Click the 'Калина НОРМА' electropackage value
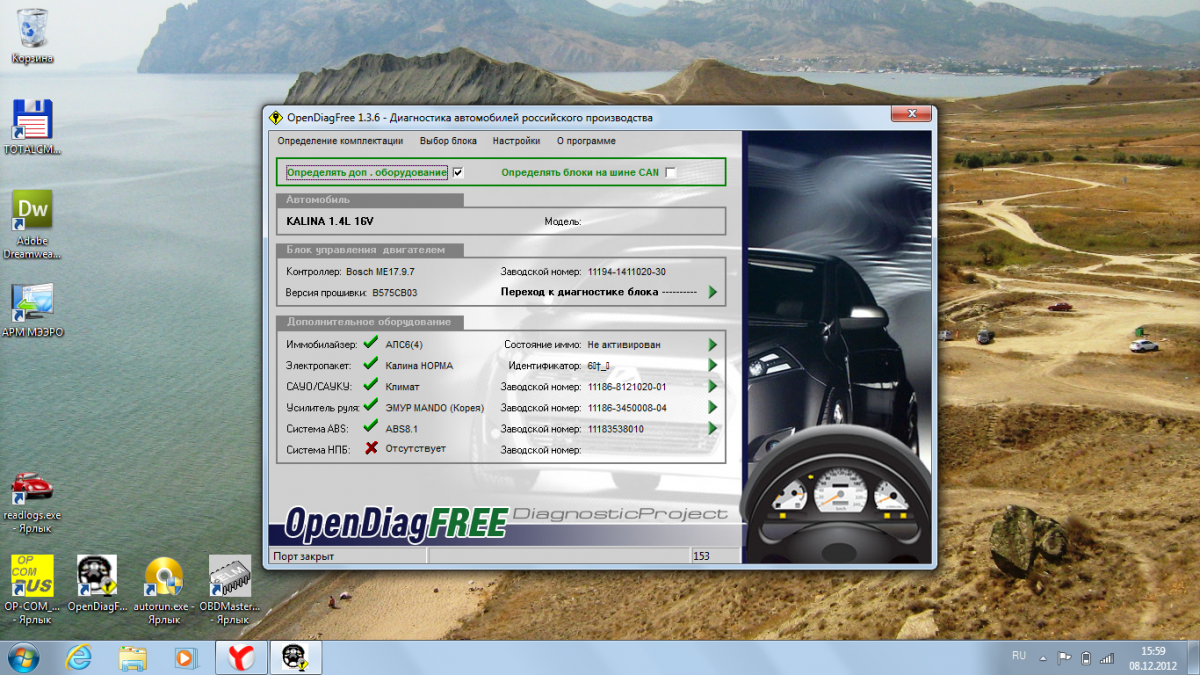Screen dimensions: 1200x675 tap(419, 365)
